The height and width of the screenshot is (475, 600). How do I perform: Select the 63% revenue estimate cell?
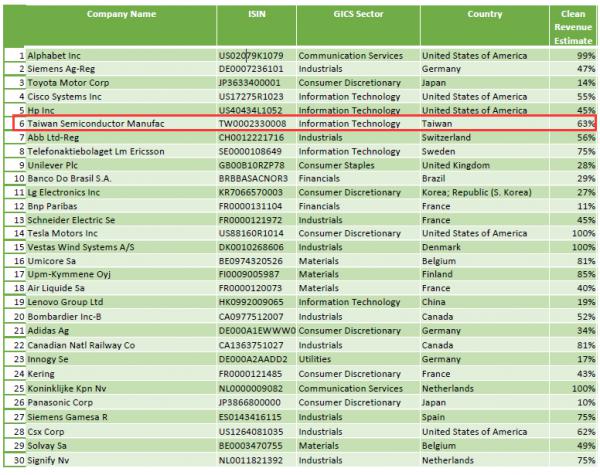click(573, 124)
